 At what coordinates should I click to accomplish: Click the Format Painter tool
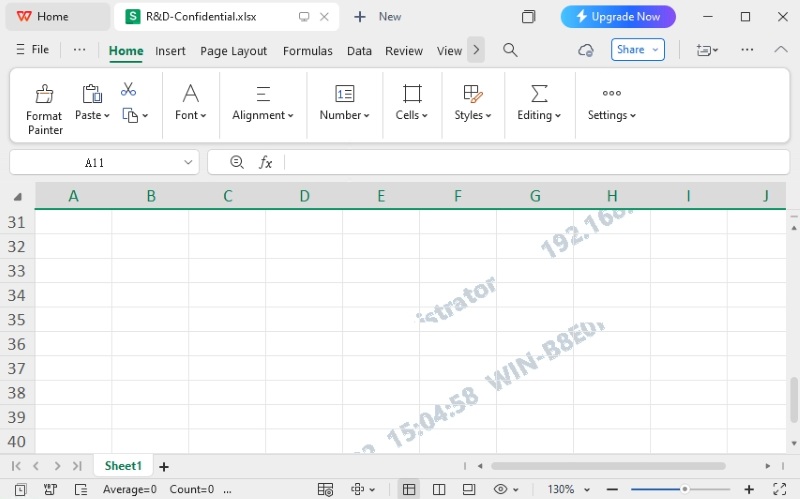tap(44, 109)
